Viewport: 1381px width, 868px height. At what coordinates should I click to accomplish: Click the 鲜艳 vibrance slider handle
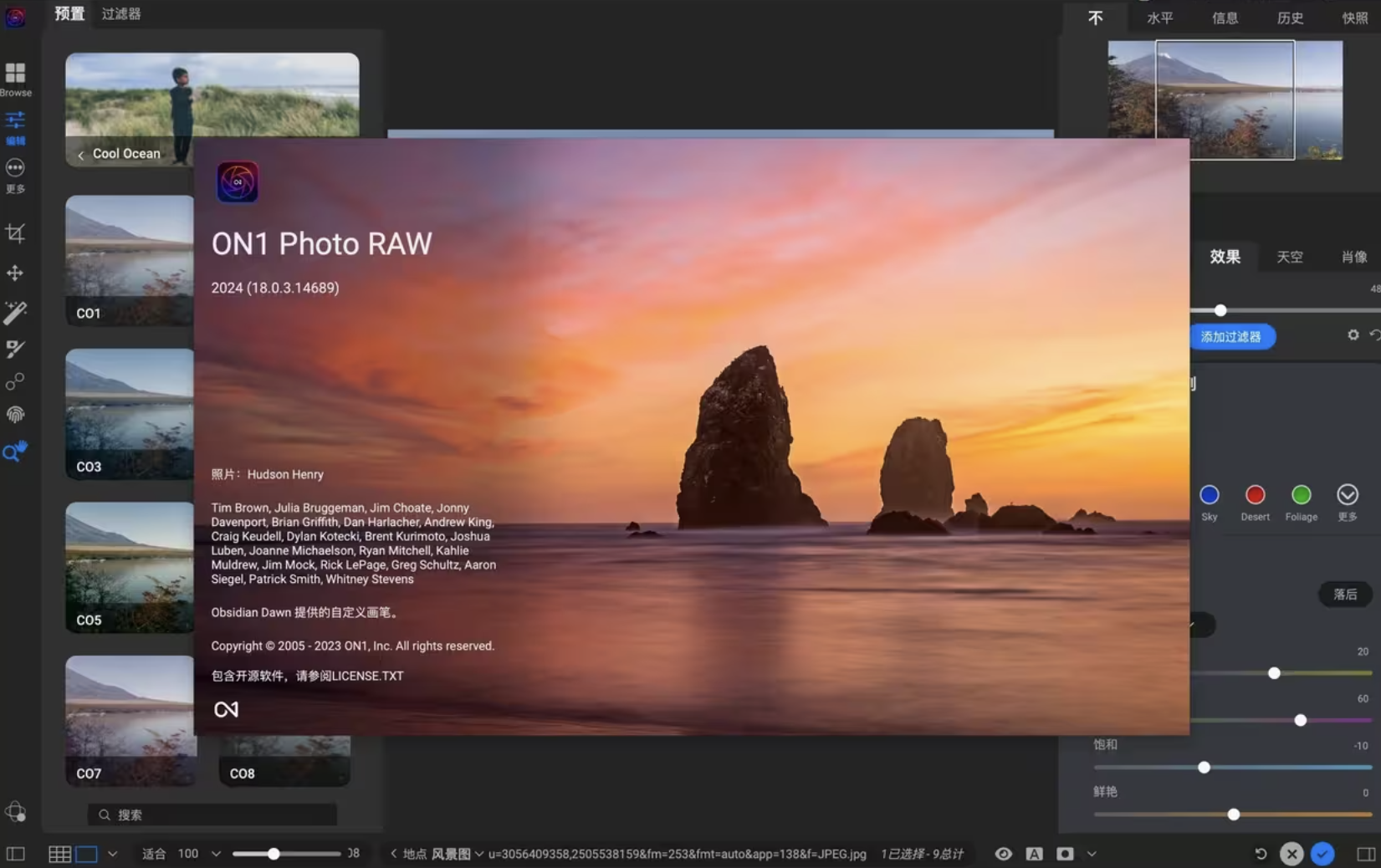coord(1233,814)
